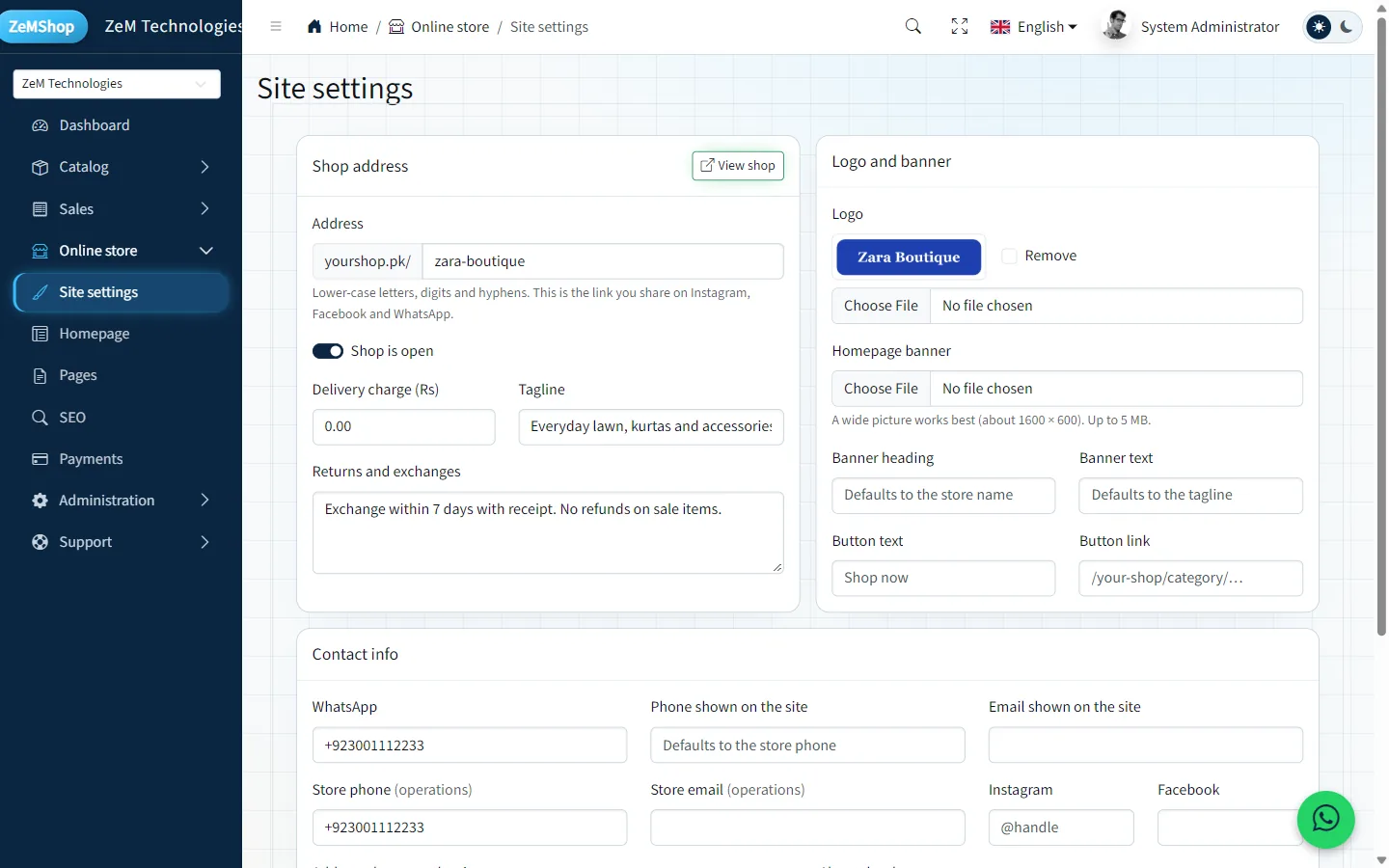
Task: Click the Tagline input field
Action: 651,427
